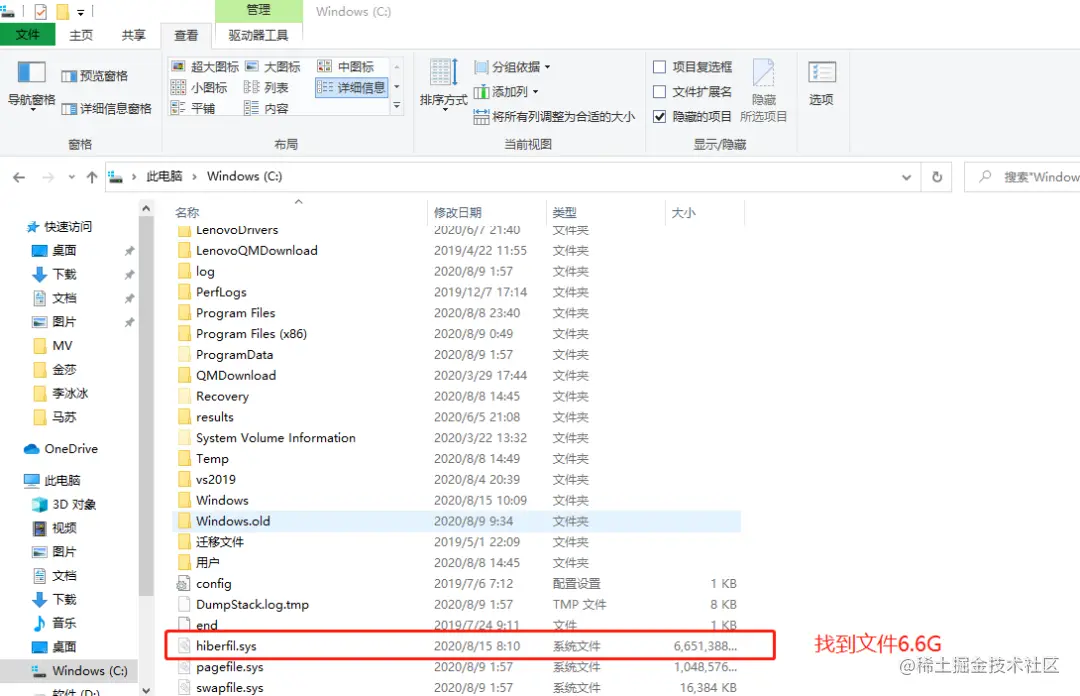Switch to 超大图标 view mode
Viewport: 1080px width, 696px height.
(207, 66)
